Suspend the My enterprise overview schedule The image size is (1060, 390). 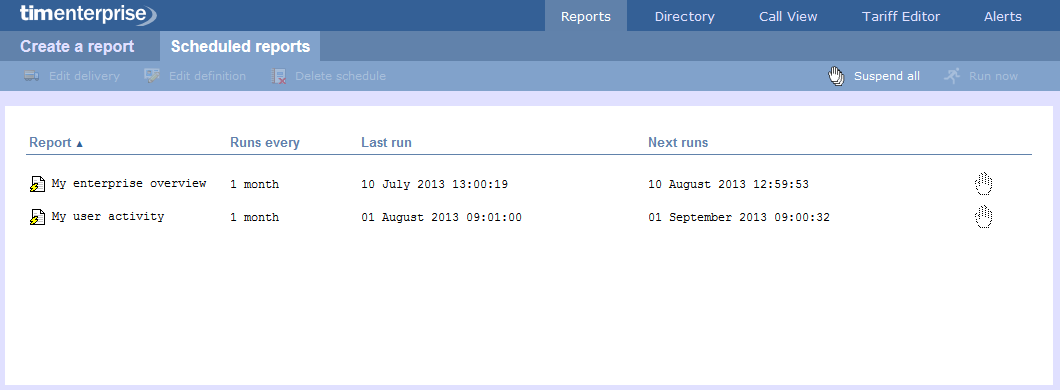pos(984,184)
